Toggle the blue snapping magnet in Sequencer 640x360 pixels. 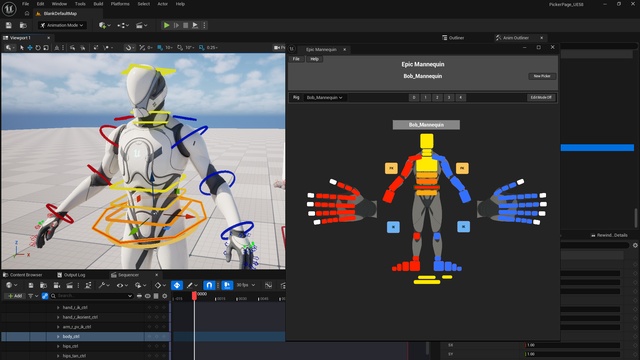[209, 285]
